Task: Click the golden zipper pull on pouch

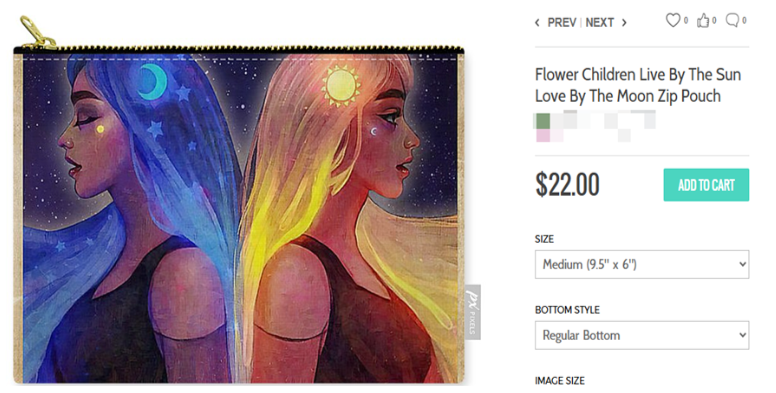Action: point(37,33)
